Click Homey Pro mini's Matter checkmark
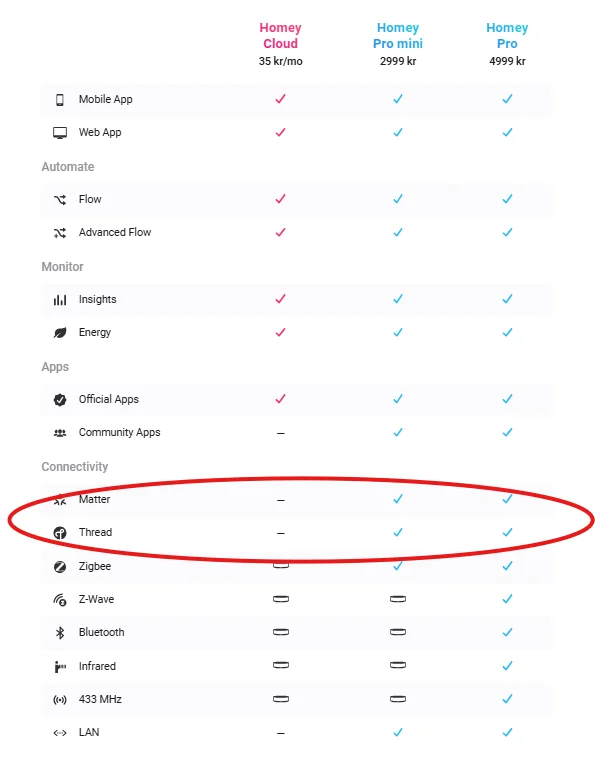Viewport: 595px width, 758px height. 398,499
